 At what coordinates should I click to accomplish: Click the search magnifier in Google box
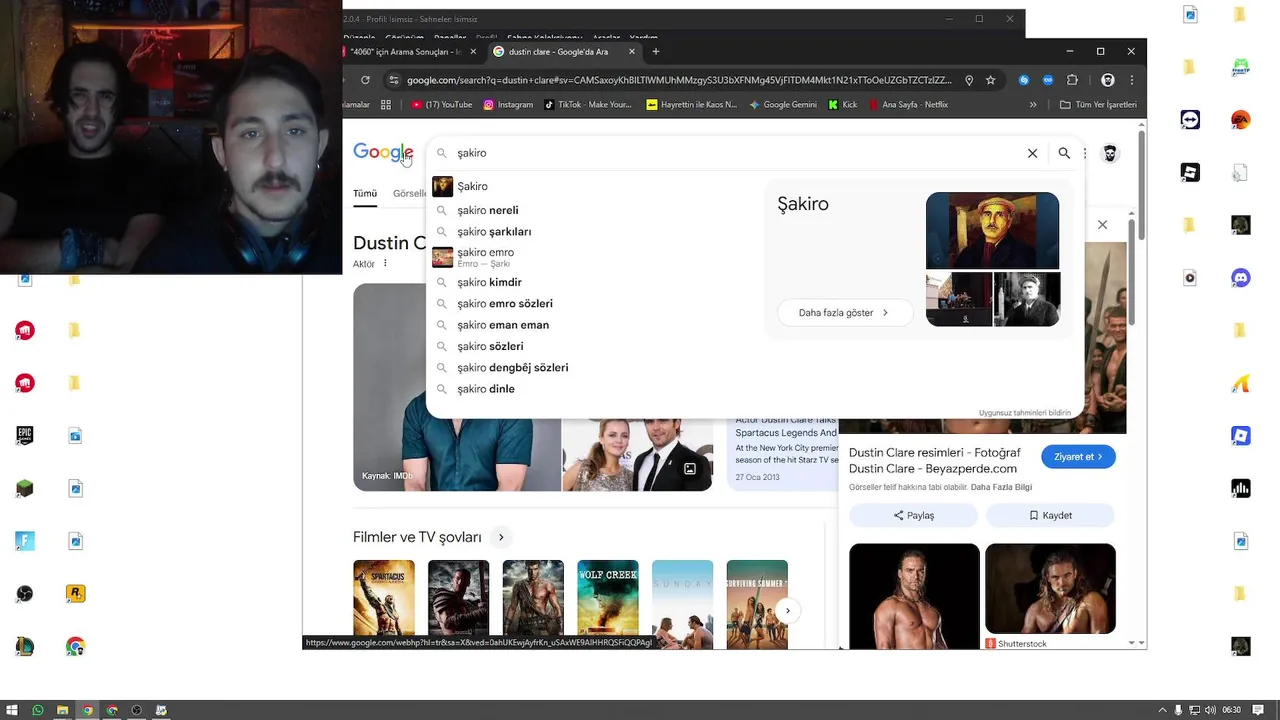1064,153
